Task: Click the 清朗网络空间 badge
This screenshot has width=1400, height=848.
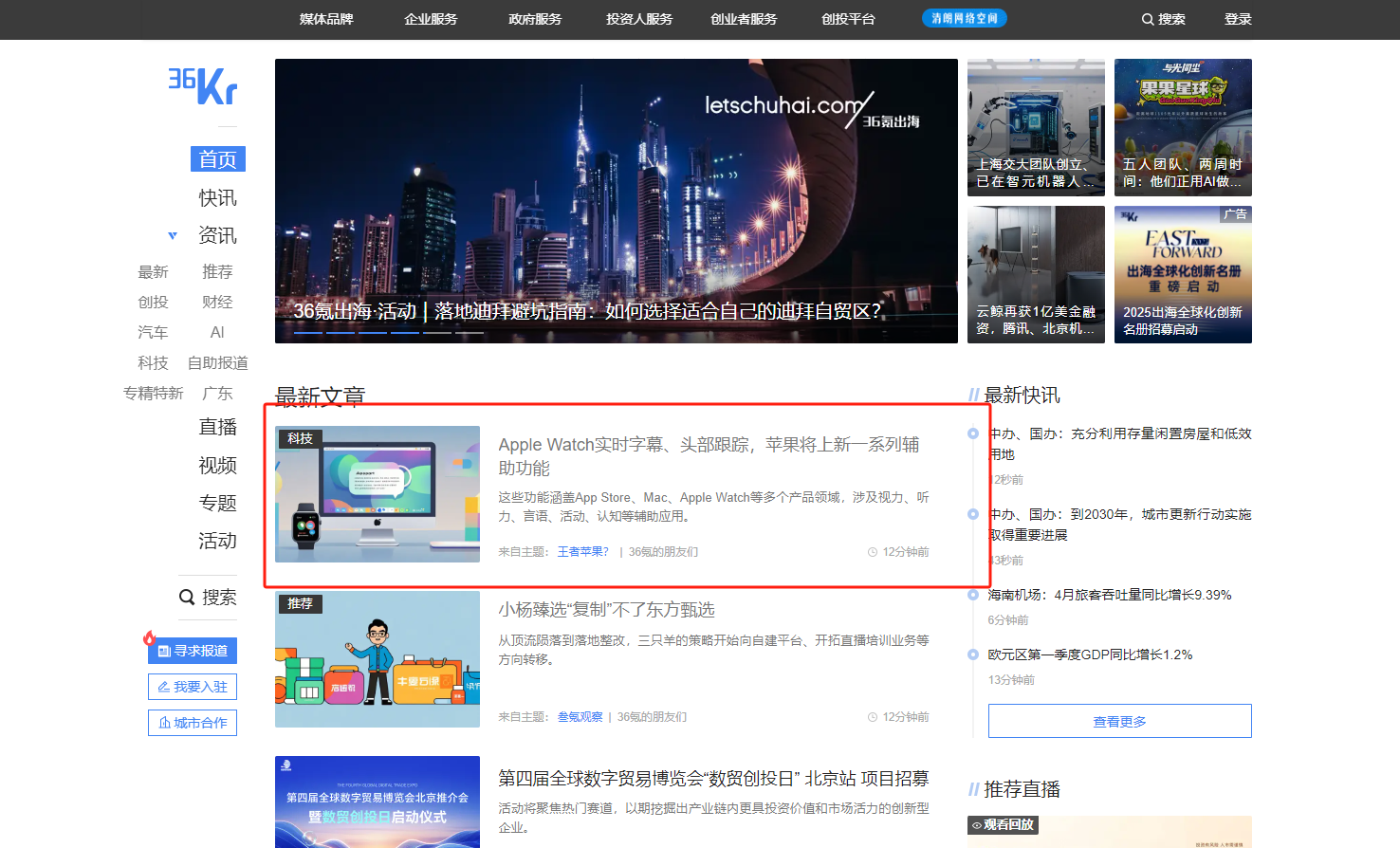Action: (965, 18)
